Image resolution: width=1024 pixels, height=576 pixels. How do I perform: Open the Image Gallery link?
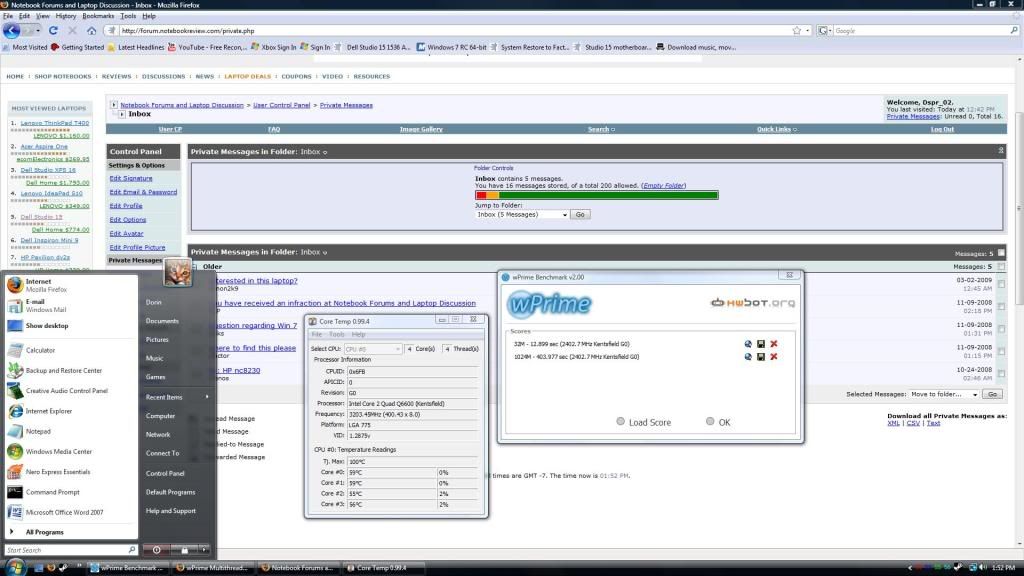[x=421, y=129]
